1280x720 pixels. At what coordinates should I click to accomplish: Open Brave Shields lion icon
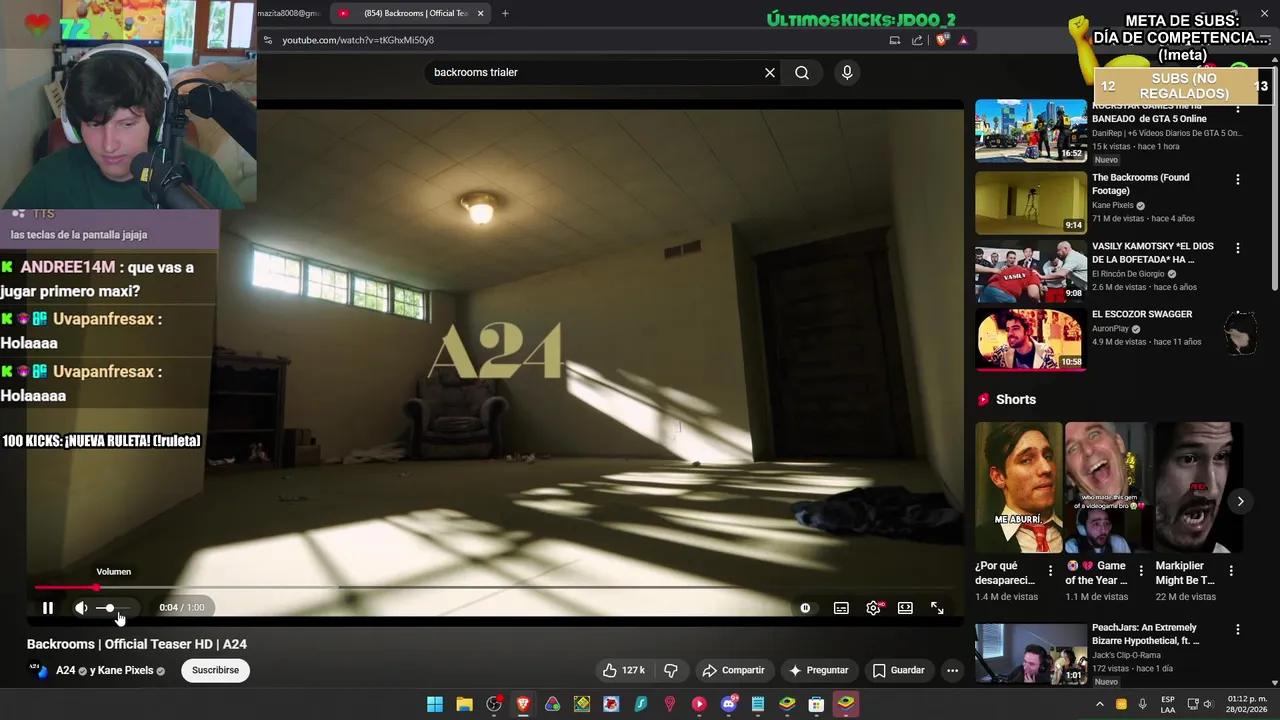pyautogui.click(x=942, y=40)
